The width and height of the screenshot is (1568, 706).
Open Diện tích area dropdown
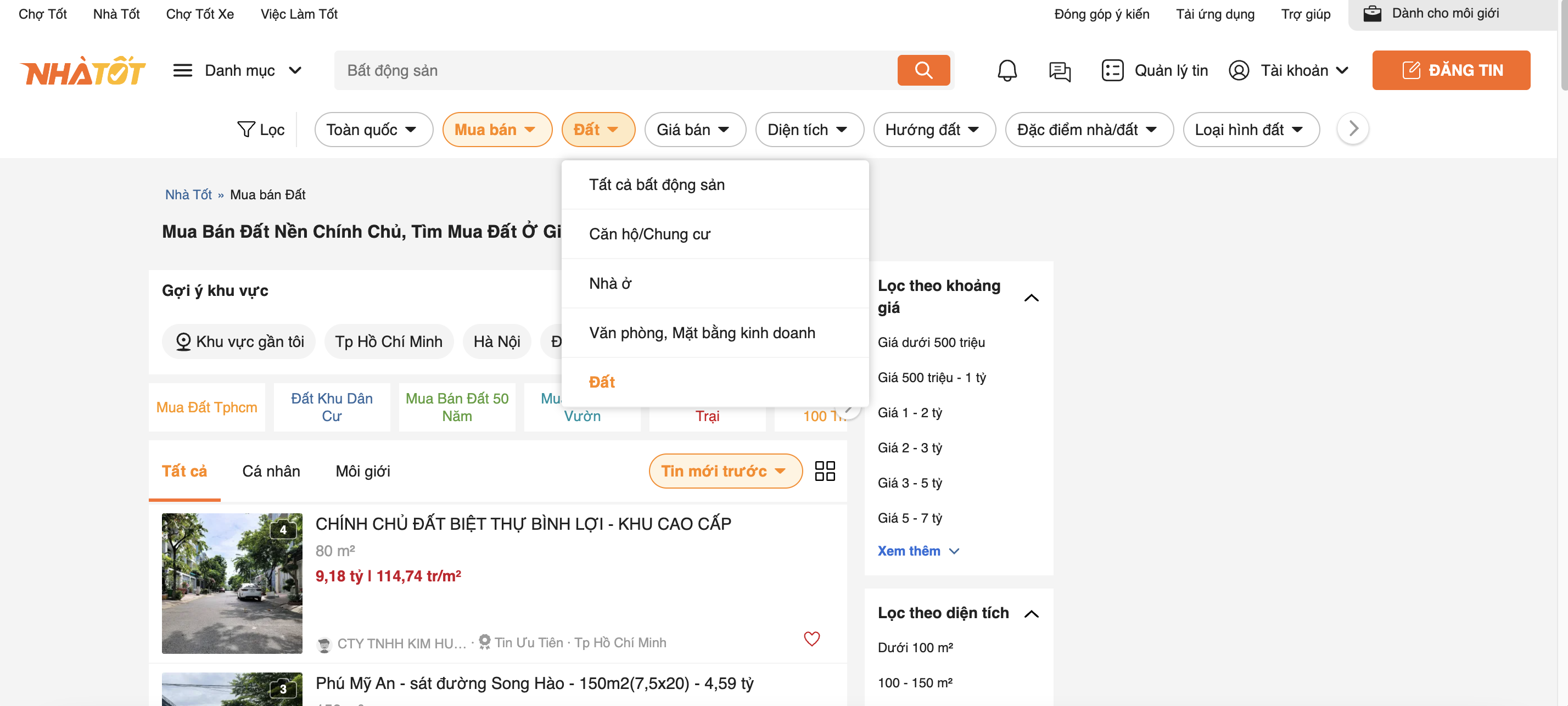[810, 130]
